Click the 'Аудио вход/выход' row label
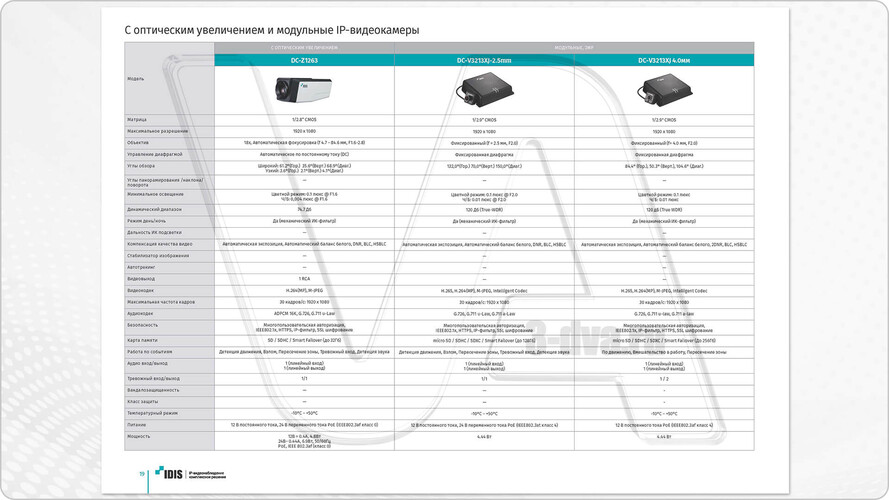This screenshot has height=500, width=889. pos(147,363)
